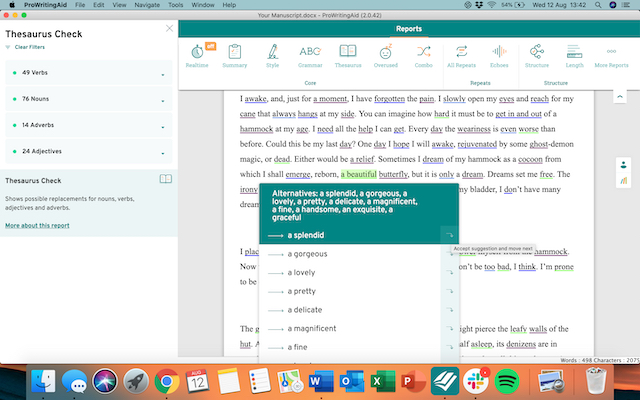The height and width of the screenshot is (400, 640).
Task: Click the colored bars chart icon at right
Action: tap(623, 180)
